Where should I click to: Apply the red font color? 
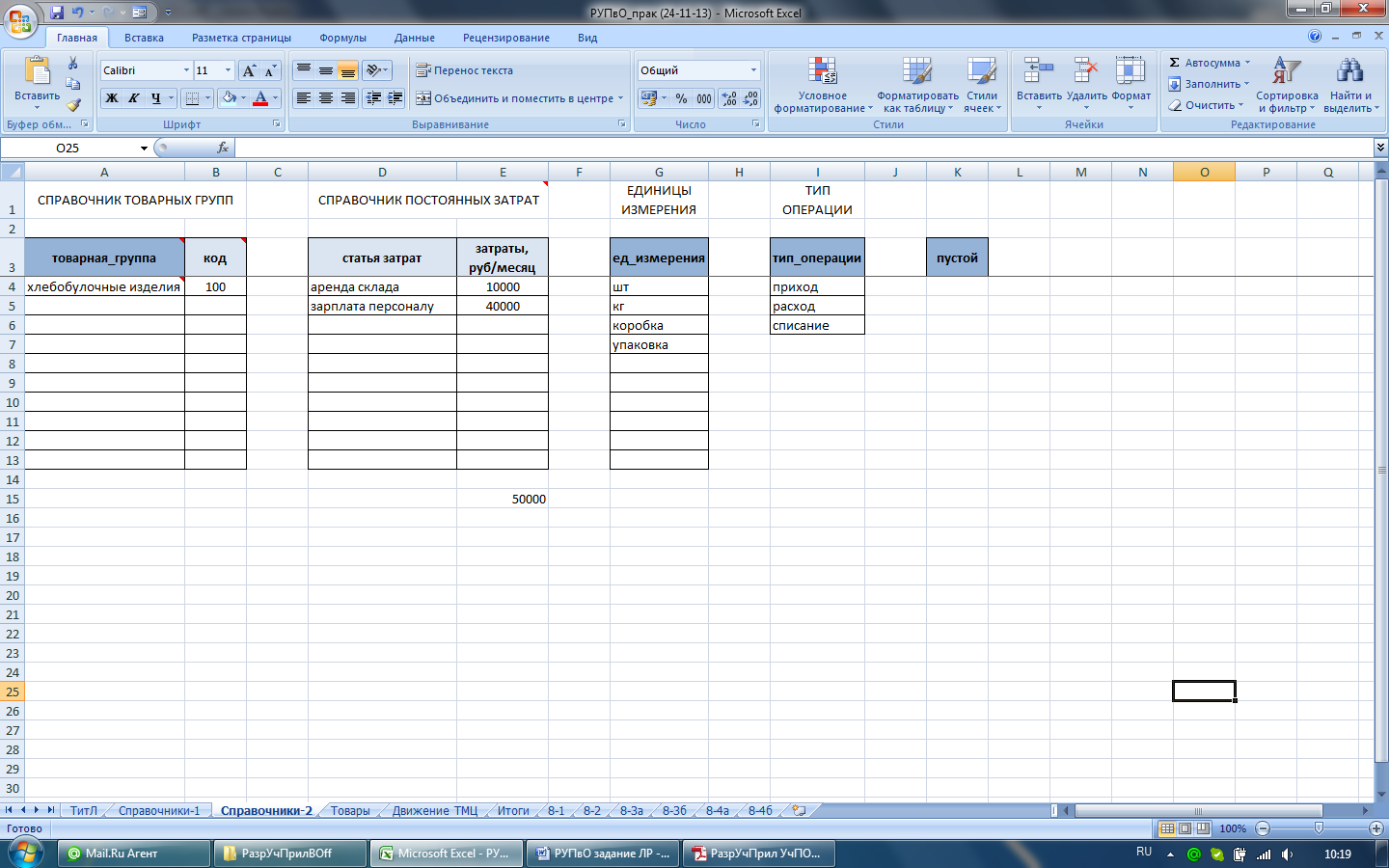click(x=259, y=98)
